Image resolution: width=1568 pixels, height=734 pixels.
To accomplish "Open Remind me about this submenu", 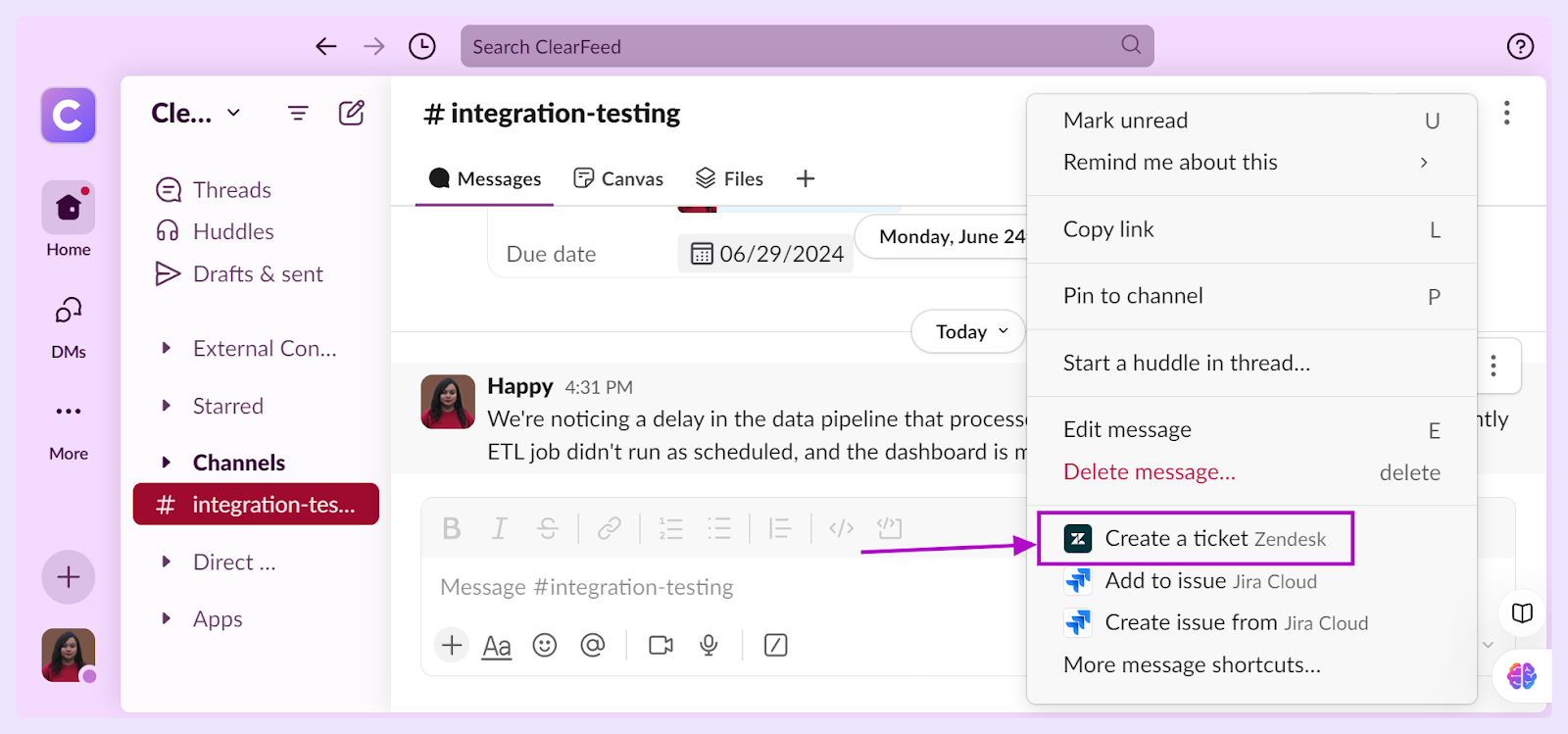I will pyautogui.click(x=1251, y=162).
